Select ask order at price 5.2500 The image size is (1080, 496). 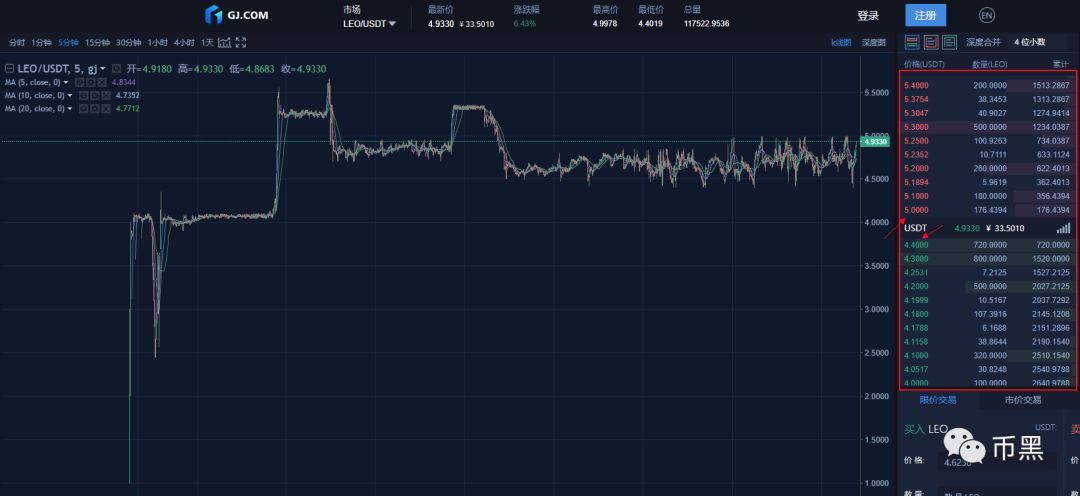(988, 141)
